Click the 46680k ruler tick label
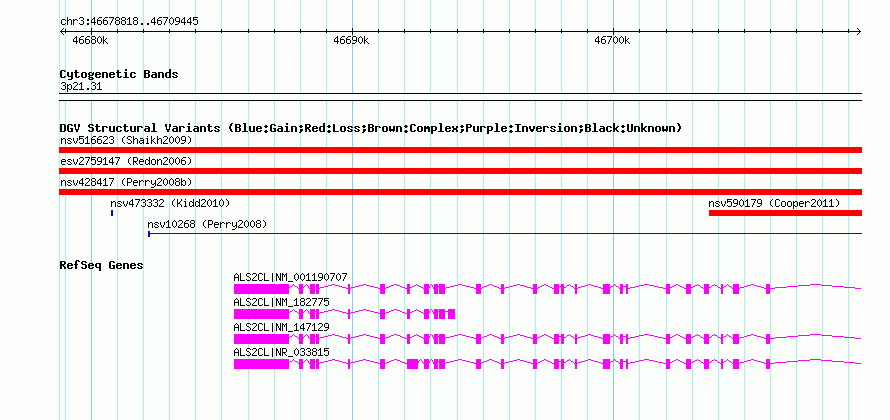 pos(91,41)
